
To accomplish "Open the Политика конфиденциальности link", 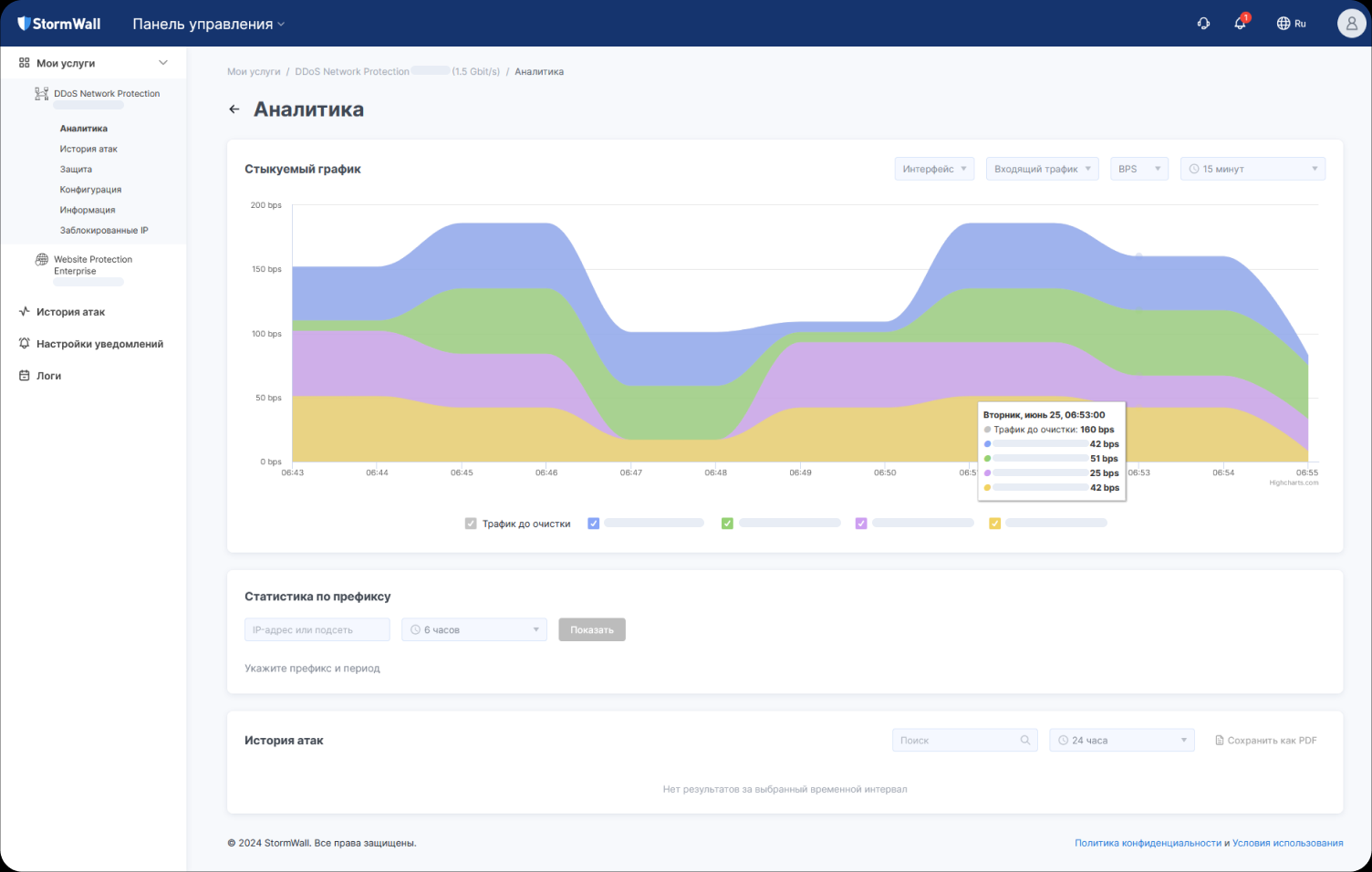I will (x=1148, y=843).
